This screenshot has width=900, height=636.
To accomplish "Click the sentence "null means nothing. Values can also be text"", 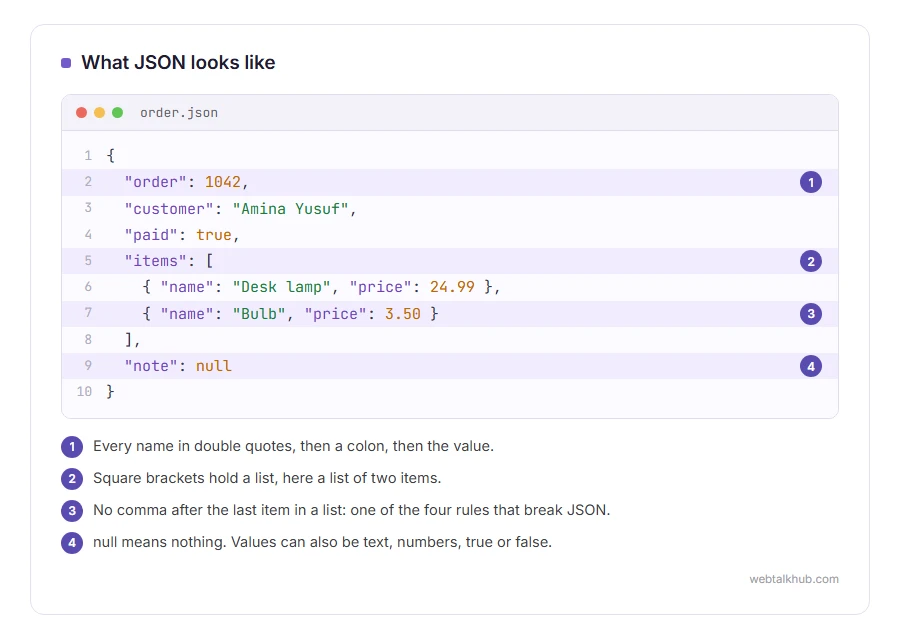I will pyautogui.click(x=322, y=542).
